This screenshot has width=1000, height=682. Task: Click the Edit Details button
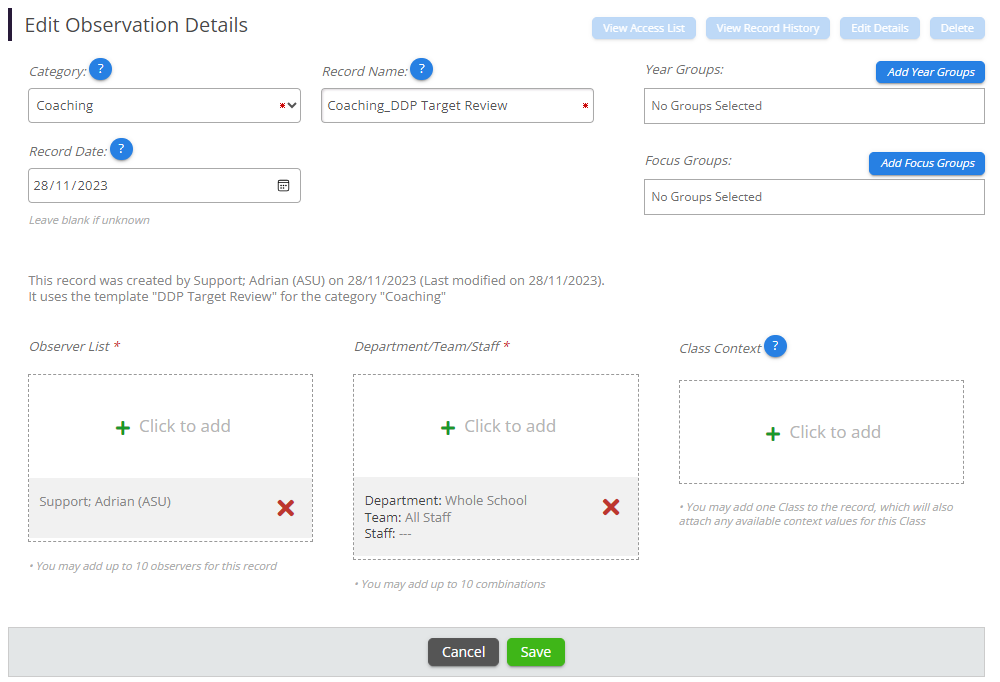click(879, 28)
